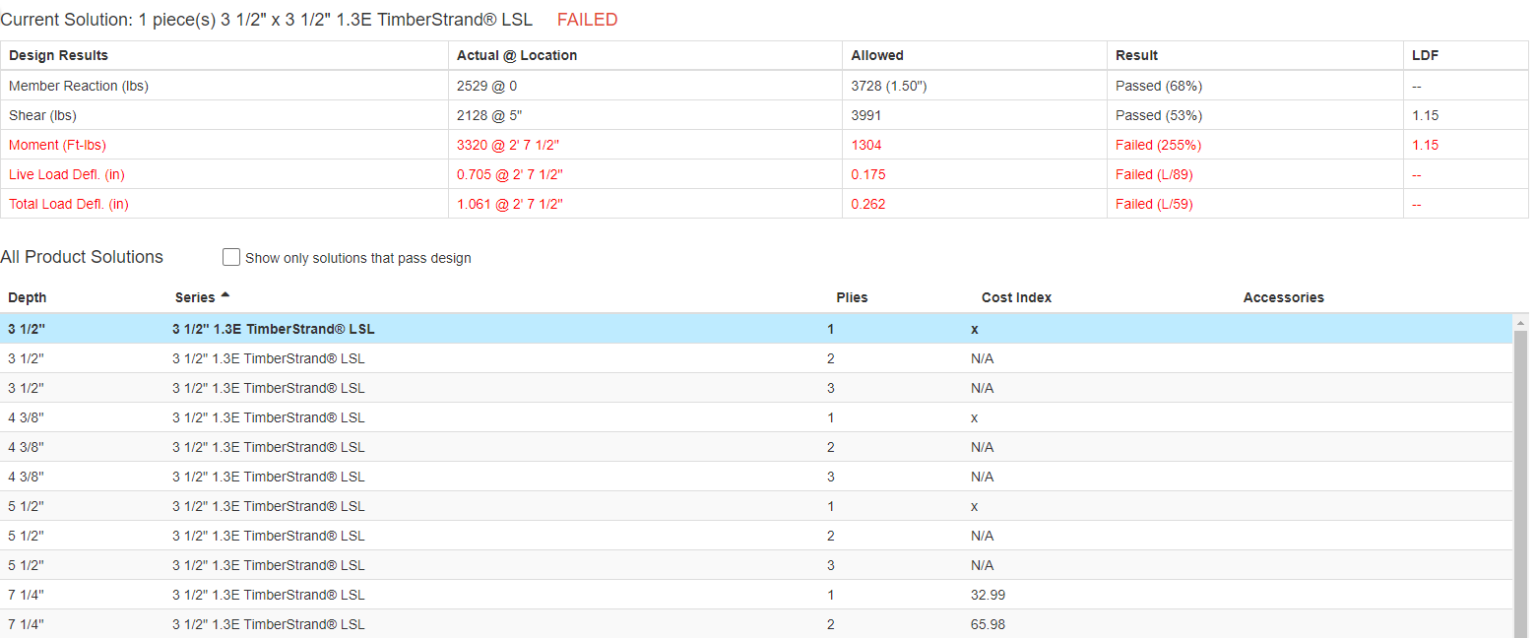
Task: Click the Accessories column header
Action: tap(1283, 298)
